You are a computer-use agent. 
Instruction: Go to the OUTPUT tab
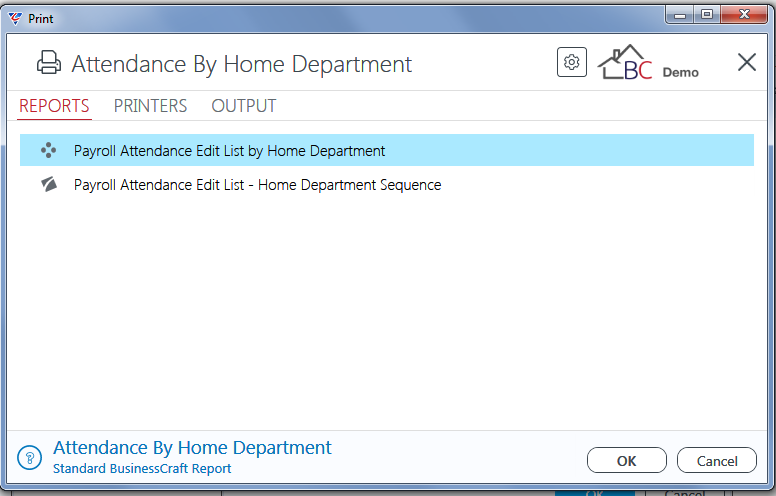pyautogui.click(x=243, y=106)
